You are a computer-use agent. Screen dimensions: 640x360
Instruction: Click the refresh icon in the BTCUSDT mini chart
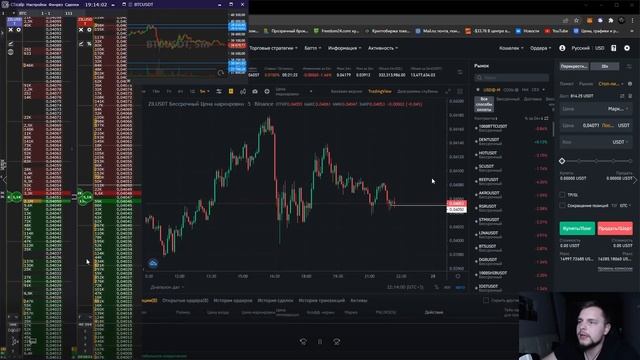pos(221,73)
